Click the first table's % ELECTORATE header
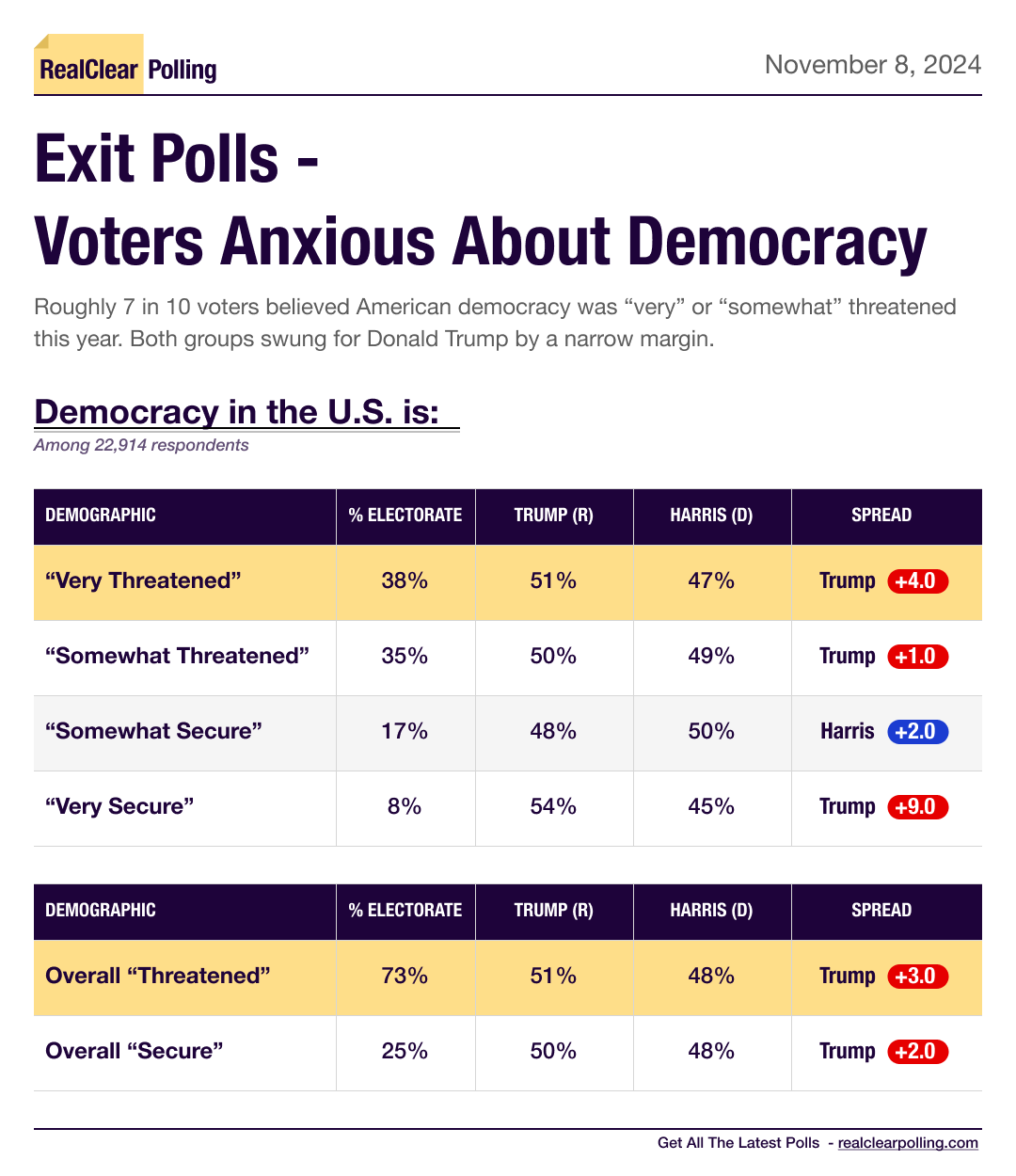The width and height of the screenshot is (1016, 1176). coord(405,515)
